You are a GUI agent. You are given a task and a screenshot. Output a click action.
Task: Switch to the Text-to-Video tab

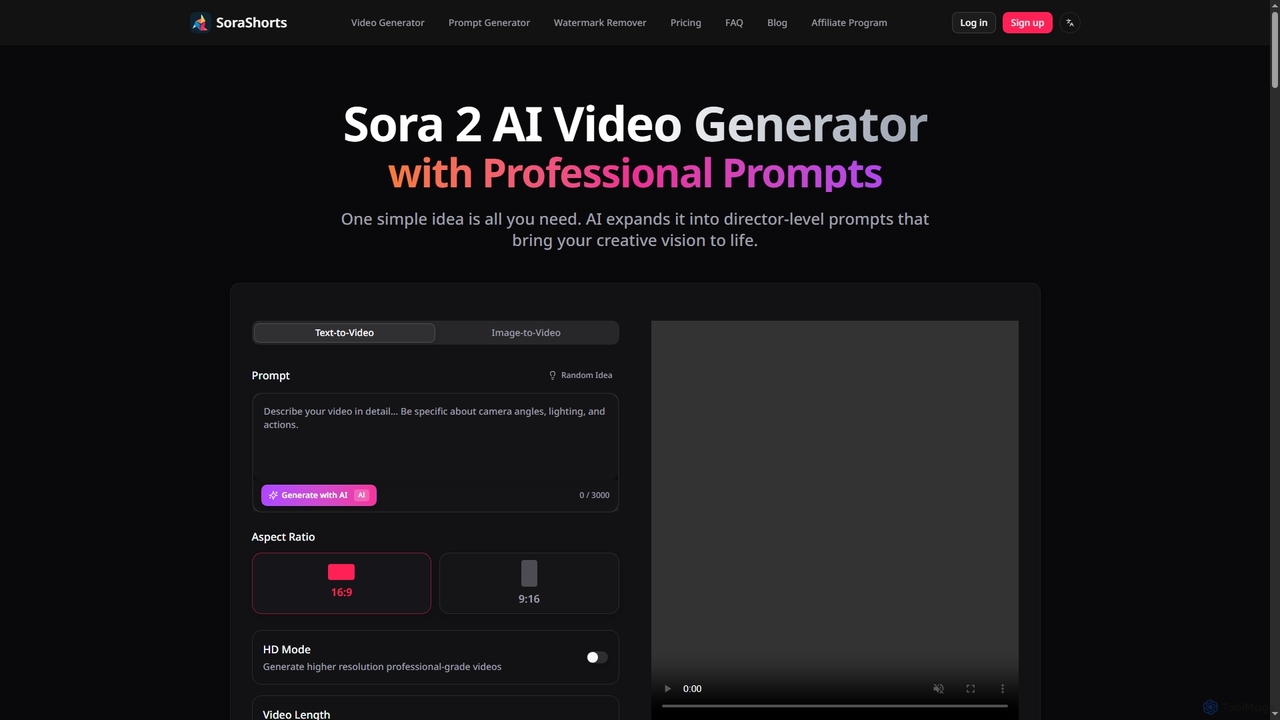pyautogui.click(x=344, y=332)
